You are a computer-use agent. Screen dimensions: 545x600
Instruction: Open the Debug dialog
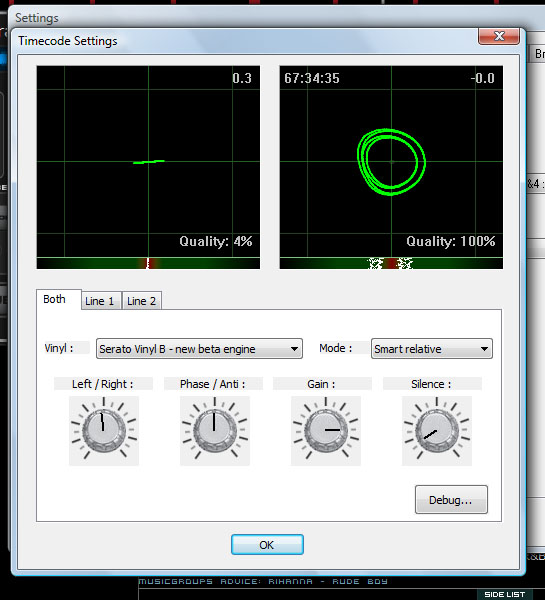point(451,500)
